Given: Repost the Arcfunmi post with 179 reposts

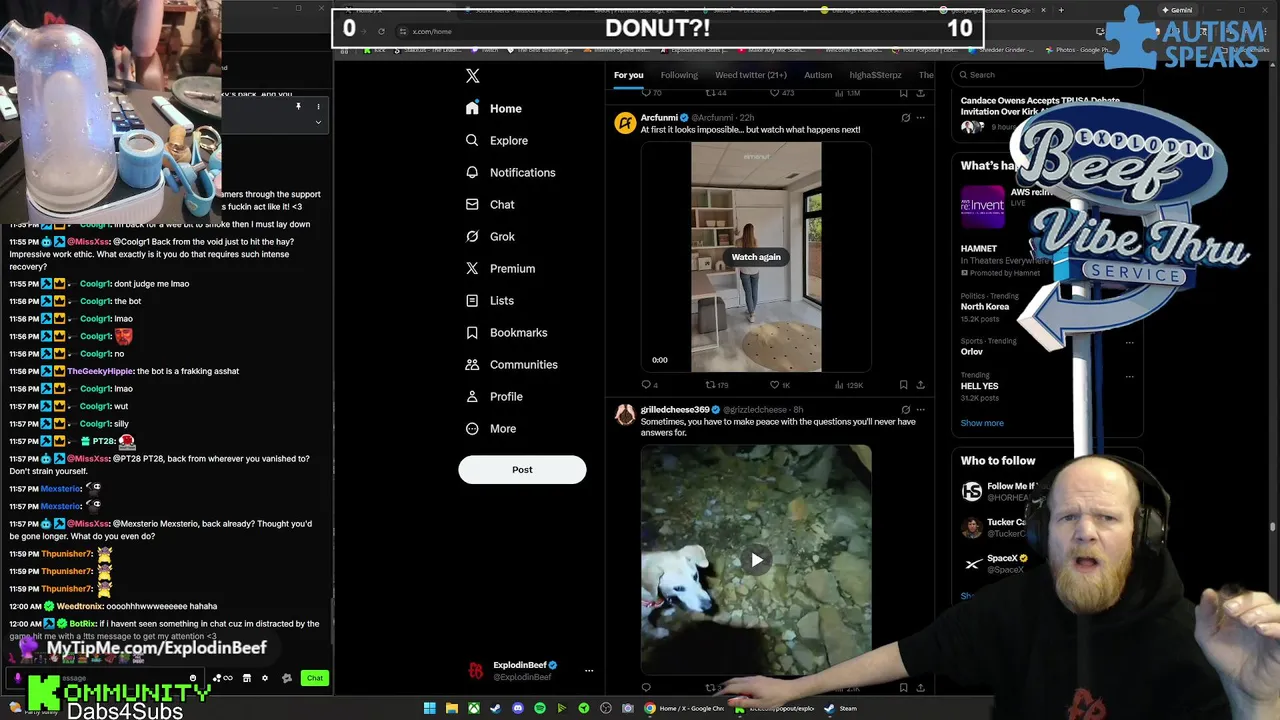Looking at the screenshot, I should [717, 385].
